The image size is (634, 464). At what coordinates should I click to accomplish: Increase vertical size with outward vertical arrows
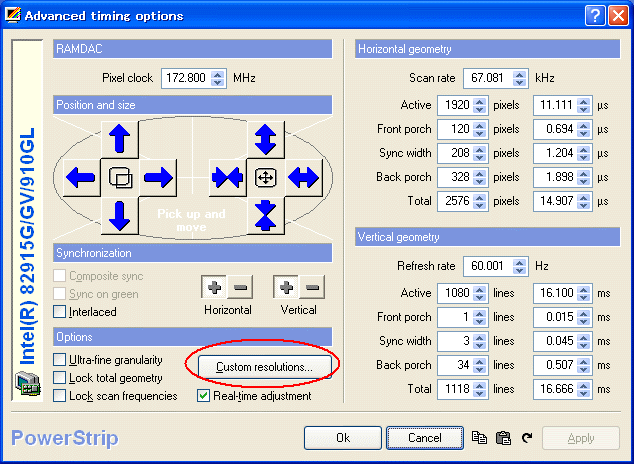265,139
